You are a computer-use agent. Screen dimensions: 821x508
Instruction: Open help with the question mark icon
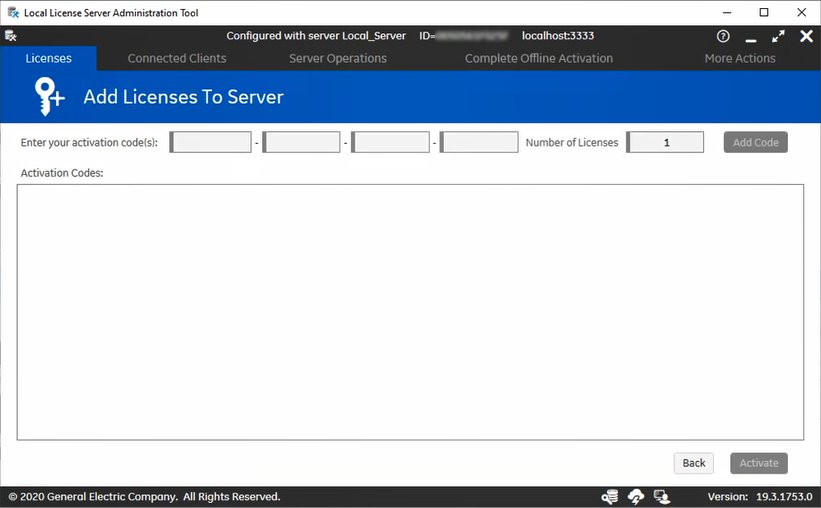[723, 36]
